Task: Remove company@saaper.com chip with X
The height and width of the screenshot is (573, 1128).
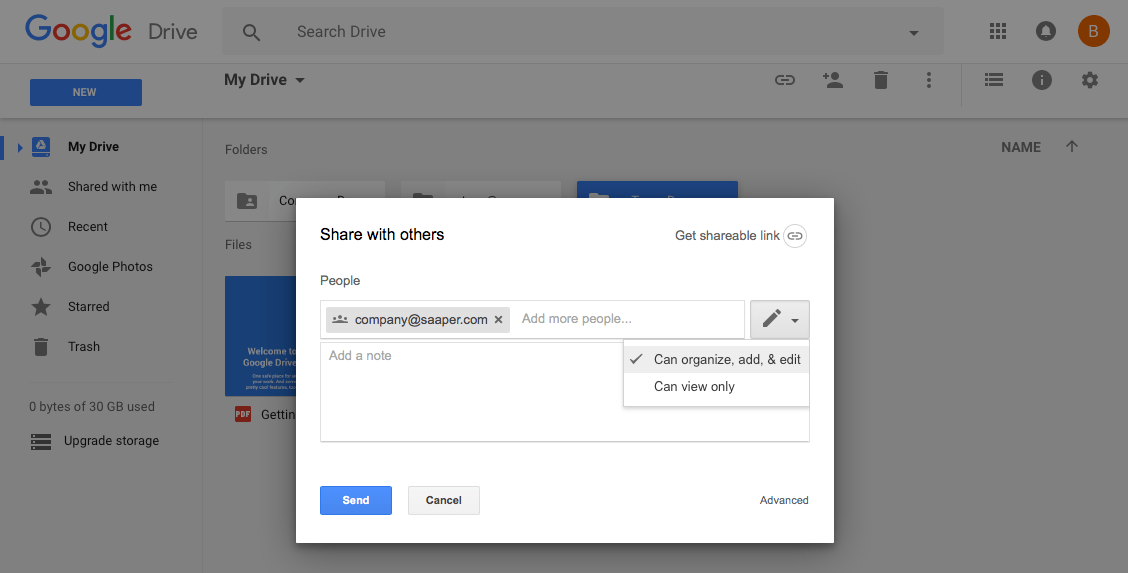Action: pyautogui.click(x=498, y=320)
